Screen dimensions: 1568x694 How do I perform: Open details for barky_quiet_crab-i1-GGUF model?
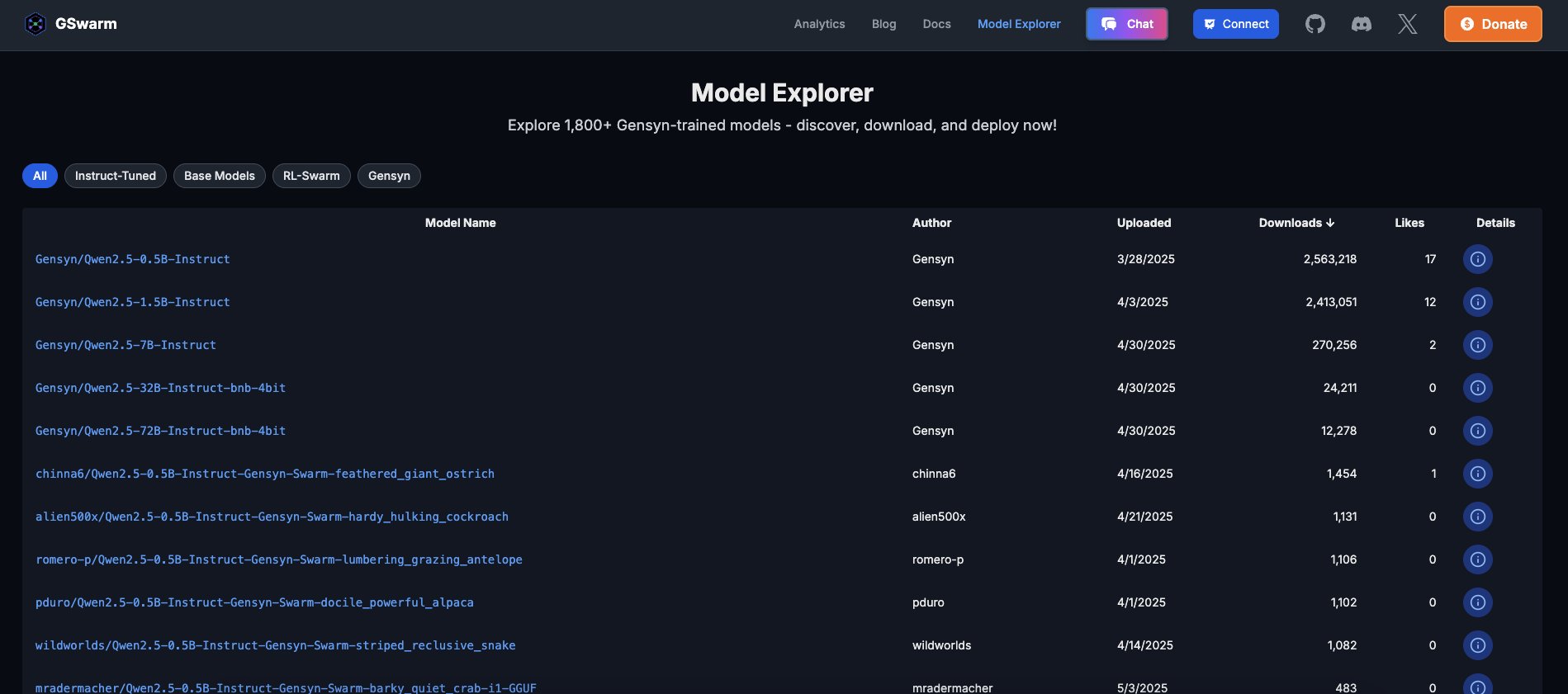pyautogui.click(x=1478, y=685)
